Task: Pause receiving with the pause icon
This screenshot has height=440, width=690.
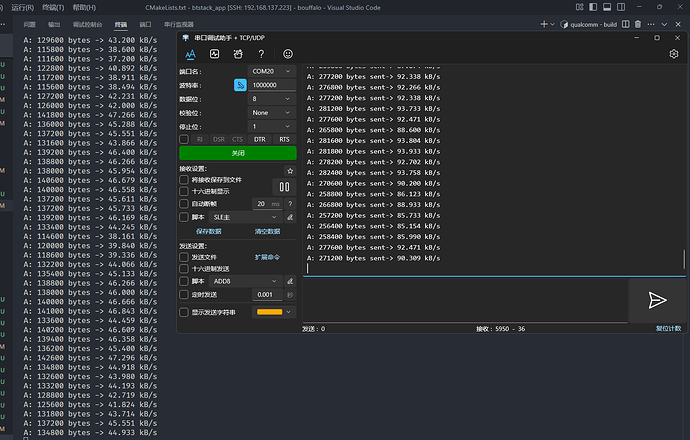Action: coord(284,187)
